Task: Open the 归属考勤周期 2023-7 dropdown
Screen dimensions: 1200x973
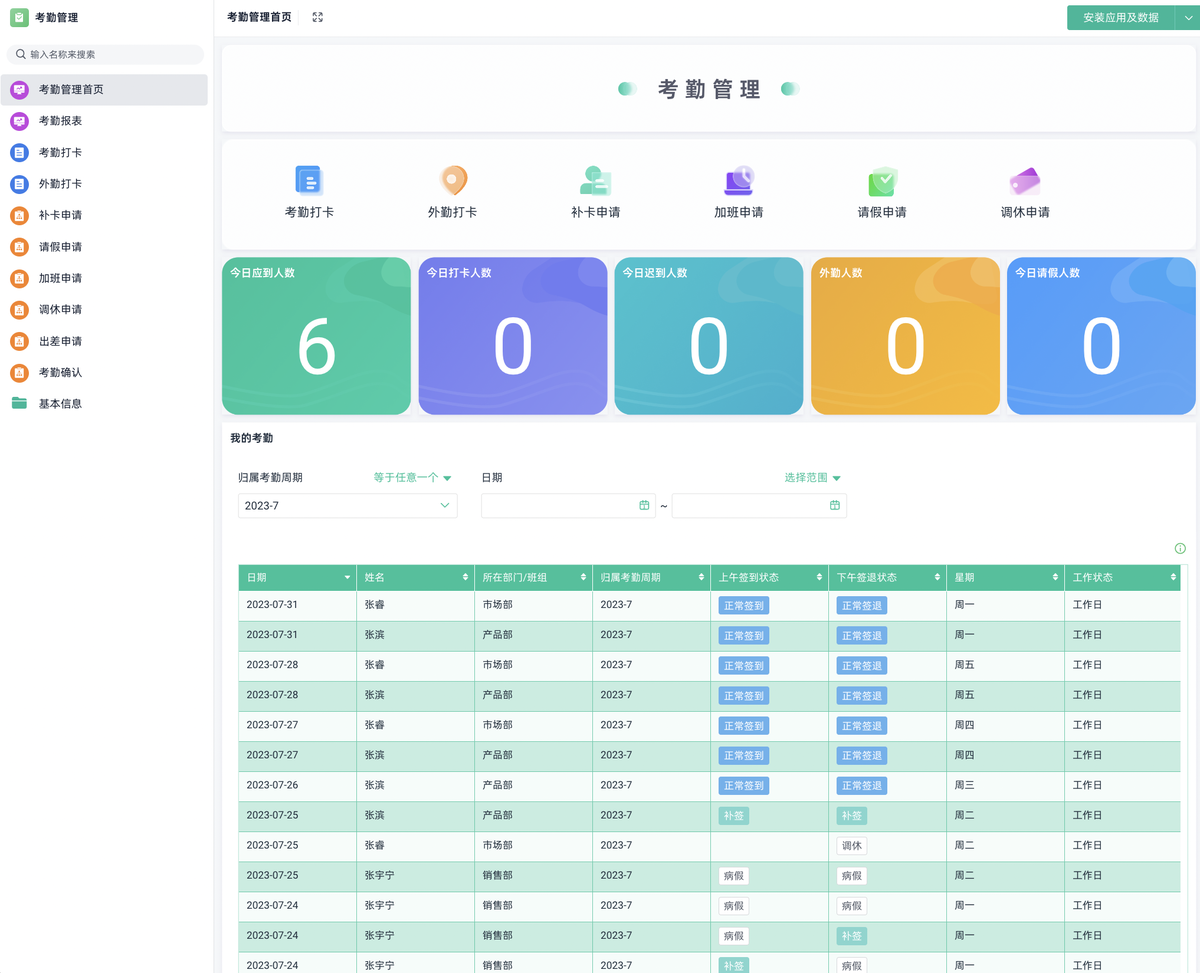Action: 347,506
